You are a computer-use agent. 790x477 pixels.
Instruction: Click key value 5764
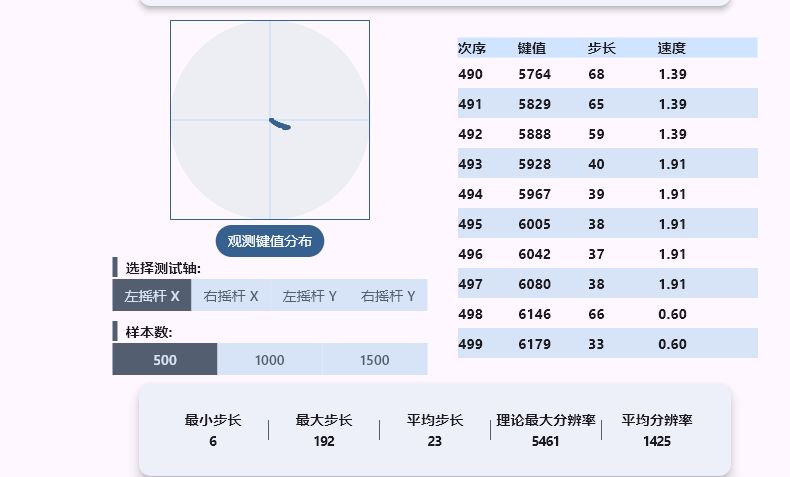coord(535,74)
